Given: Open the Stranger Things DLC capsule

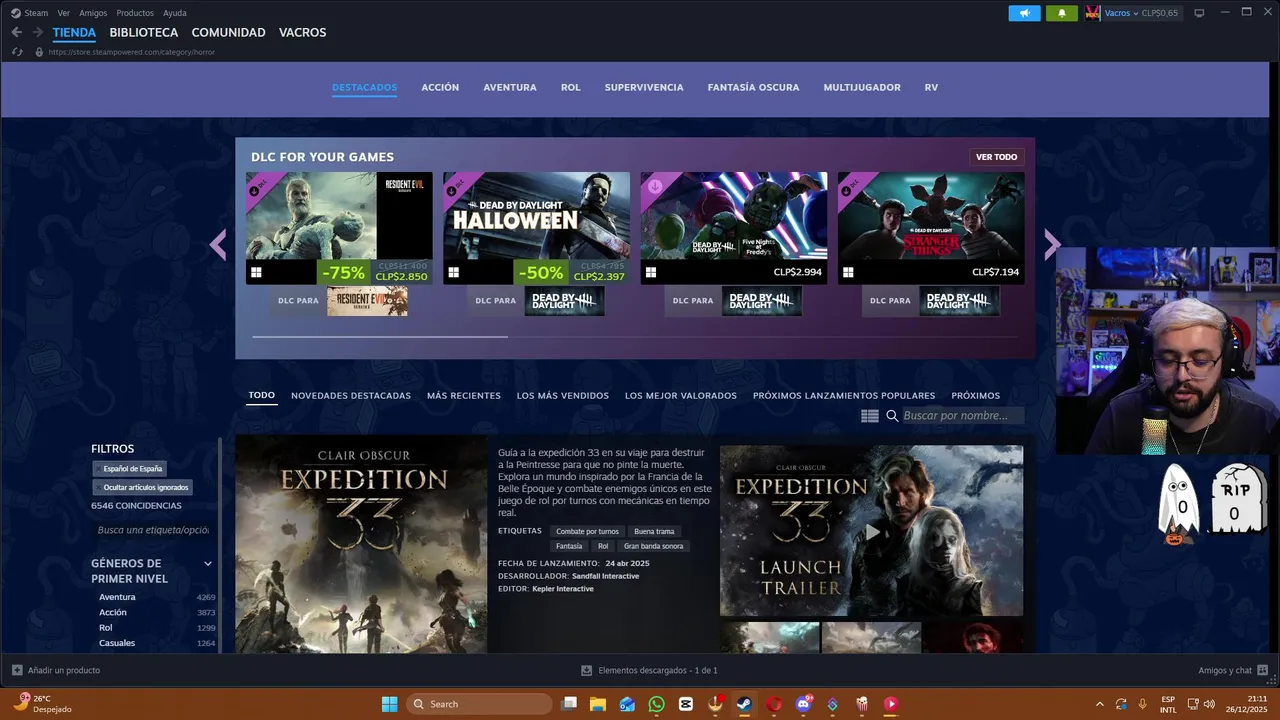Looking at the screenshot, I should click(x=931, y=228).
